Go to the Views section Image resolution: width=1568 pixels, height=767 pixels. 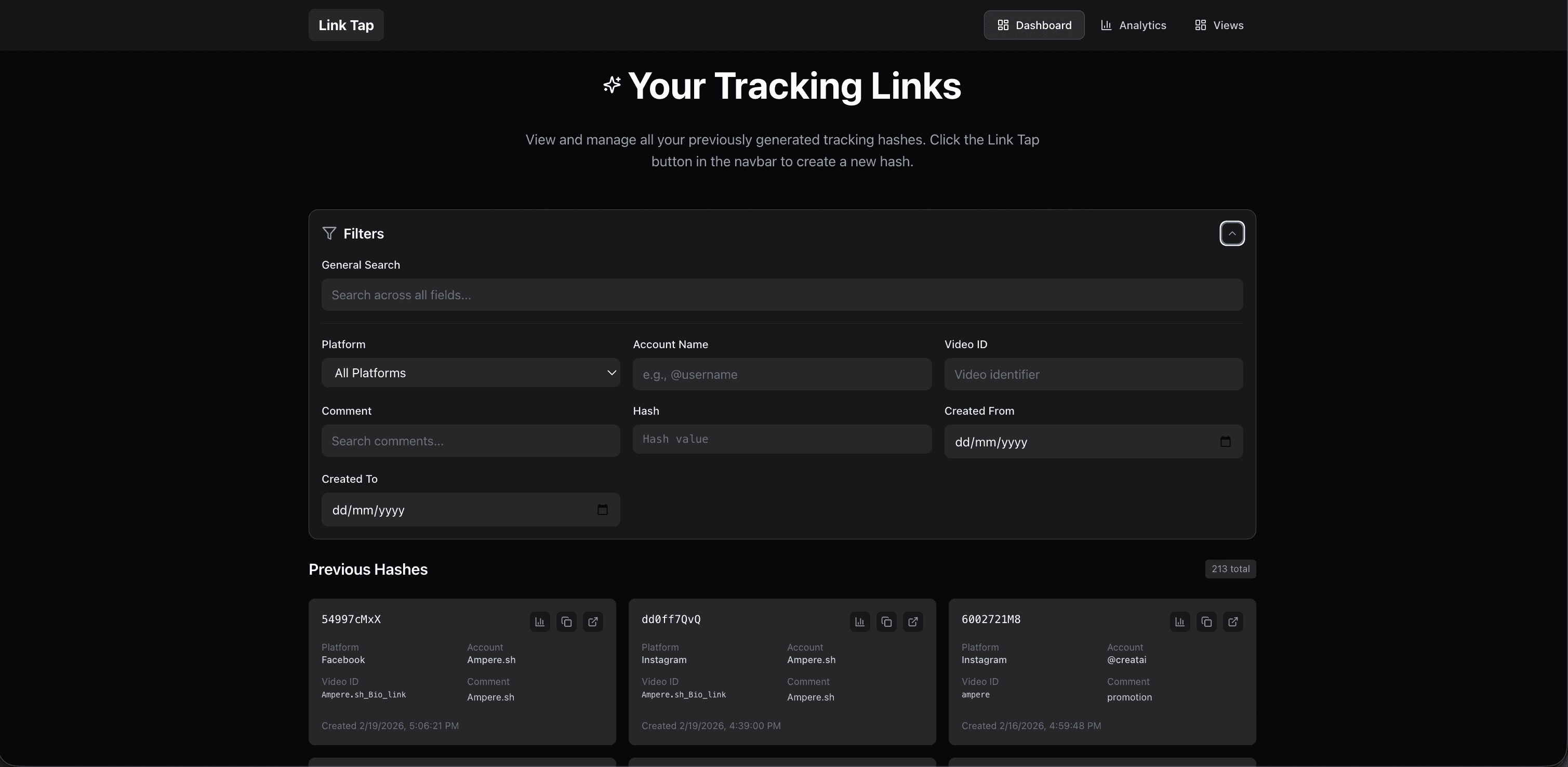[1218, 25]
